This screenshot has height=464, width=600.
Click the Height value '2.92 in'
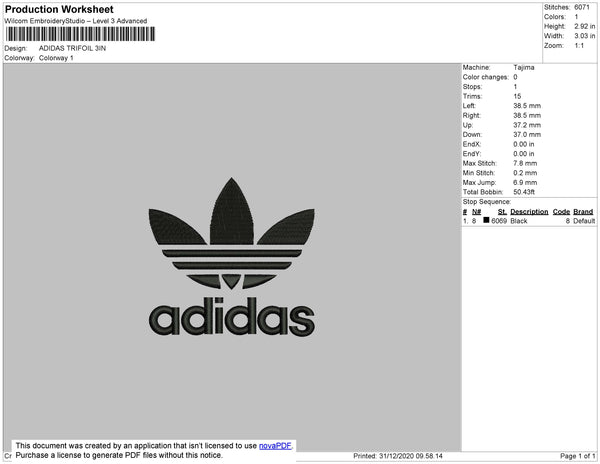tap(584, 26)
